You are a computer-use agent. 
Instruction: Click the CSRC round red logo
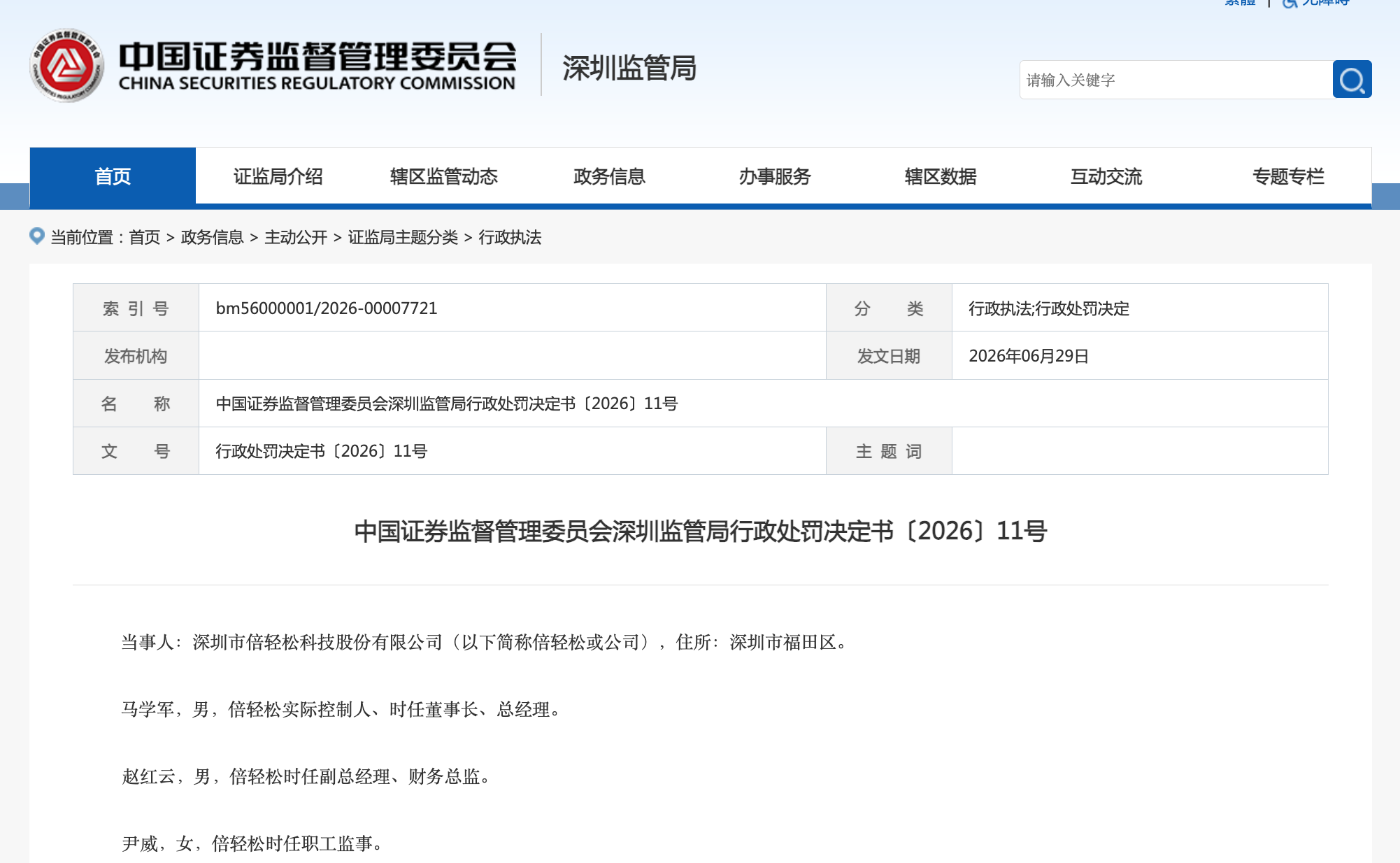[67, 66]
